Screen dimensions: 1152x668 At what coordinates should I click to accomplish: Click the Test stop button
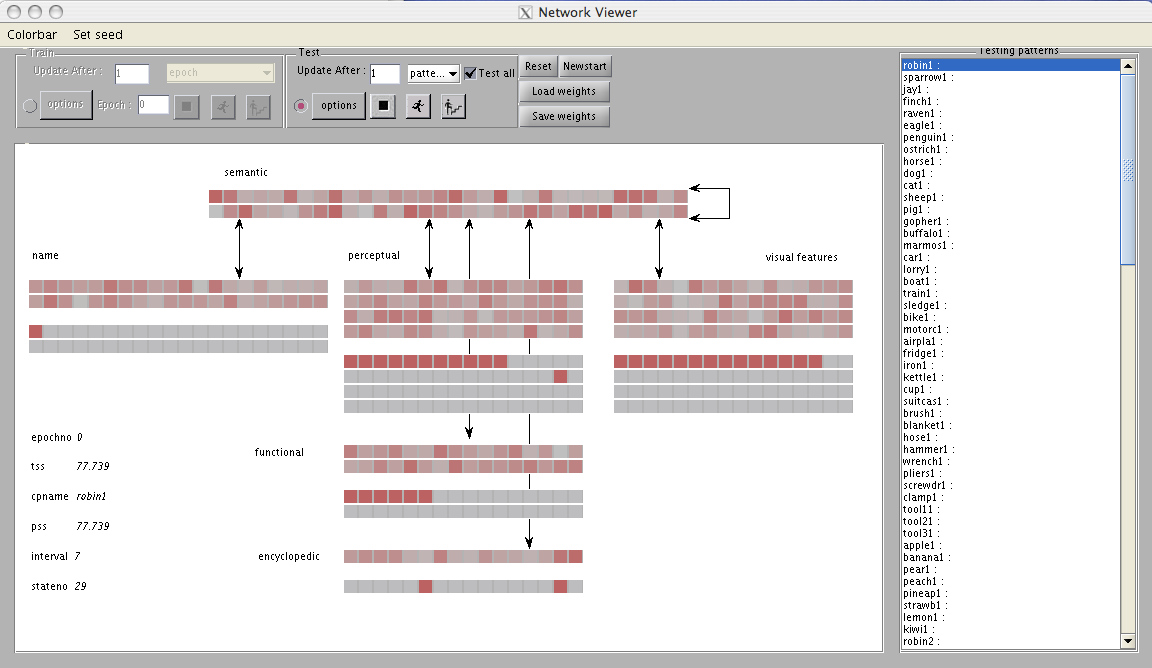point(382,106)
